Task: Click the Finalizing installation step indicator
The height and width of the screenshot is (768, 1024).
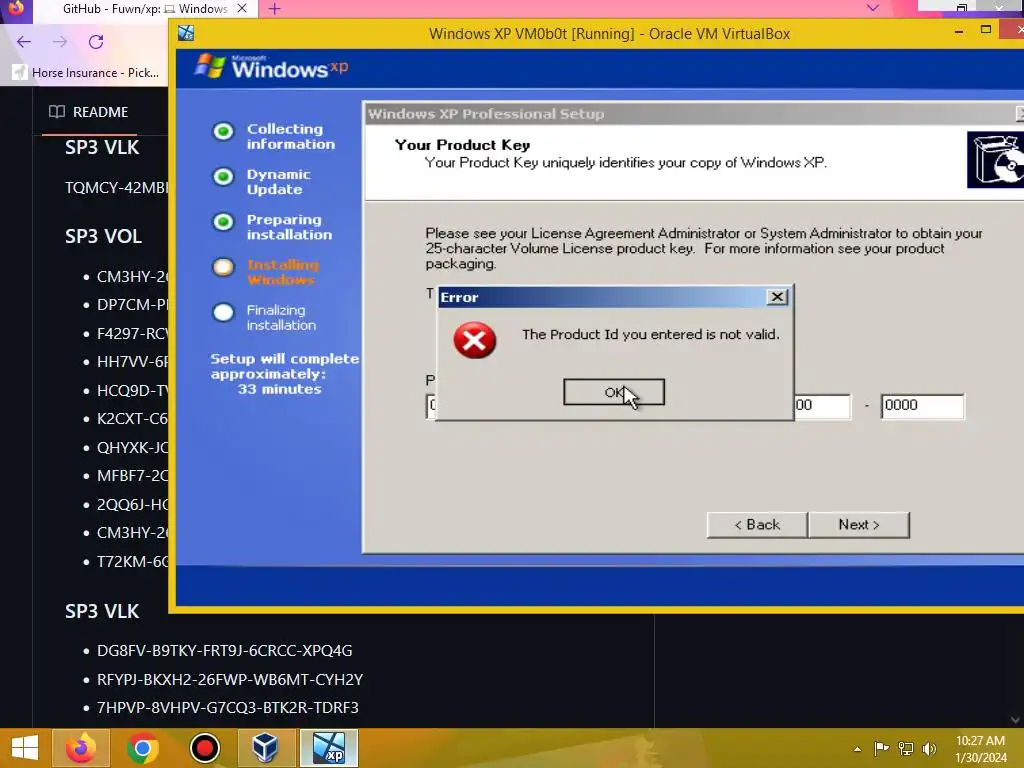Action: 223,312
